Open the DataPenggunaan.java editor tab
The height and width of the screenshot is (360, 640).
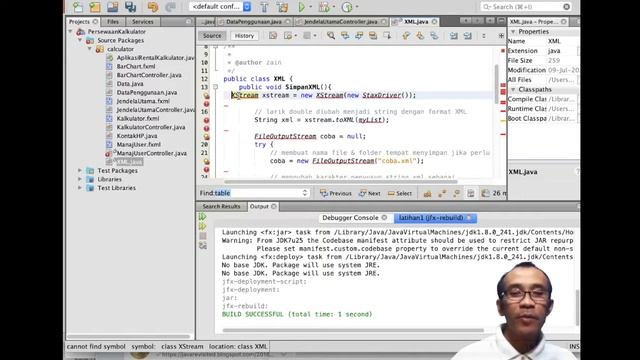tap(254, 22)
